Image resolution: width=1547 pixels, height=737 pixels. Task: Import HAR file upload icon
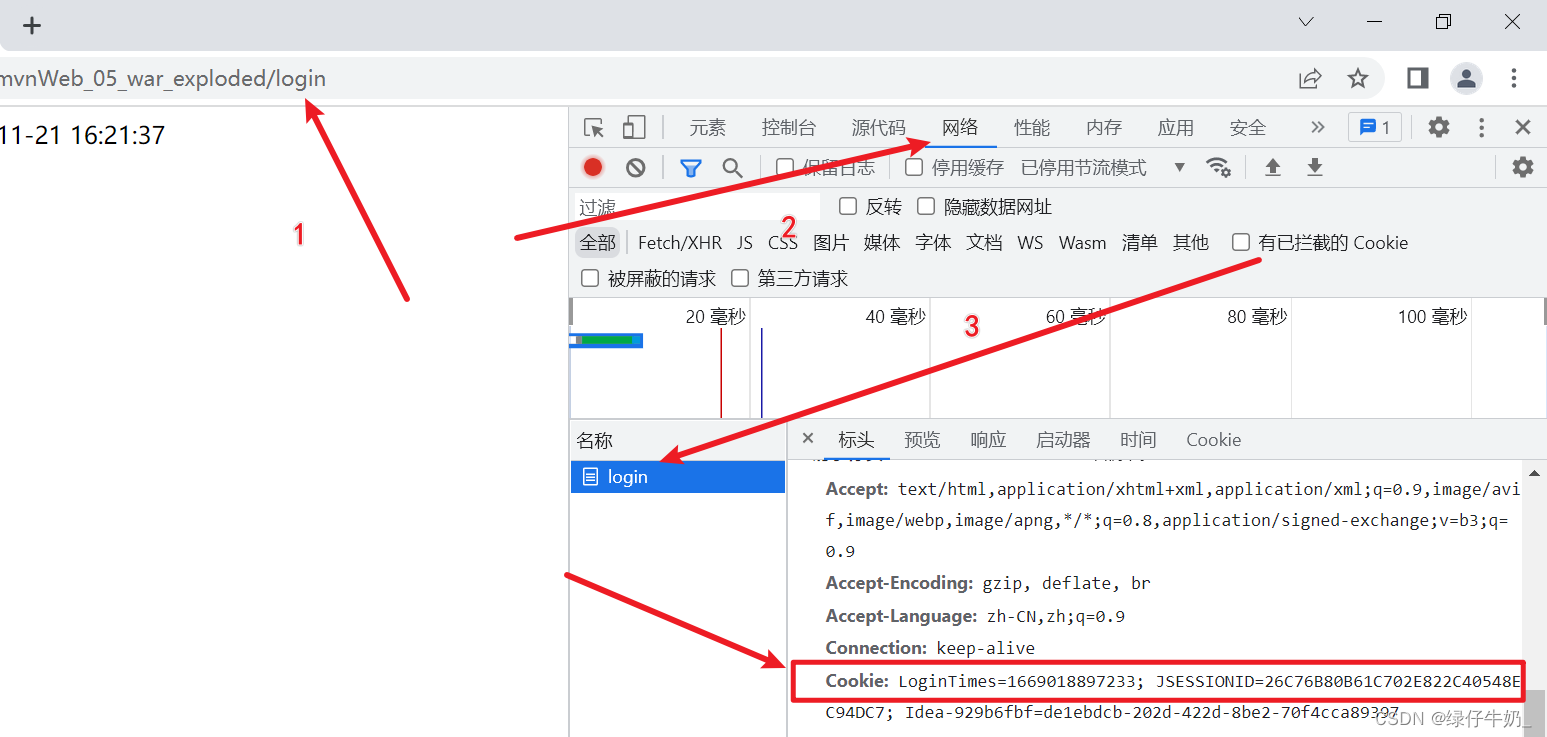pyautogui.click(x=1272, y=167)
